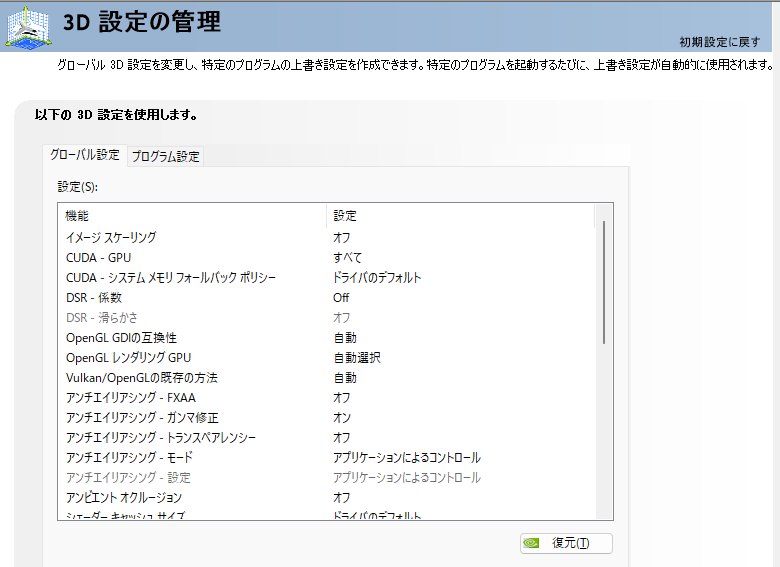Viewport: 780px width, 567px height.
Task: Click オフ value for アンチエイリアシング - トランスペアレンシー
Action: click(x=342, y=437)
